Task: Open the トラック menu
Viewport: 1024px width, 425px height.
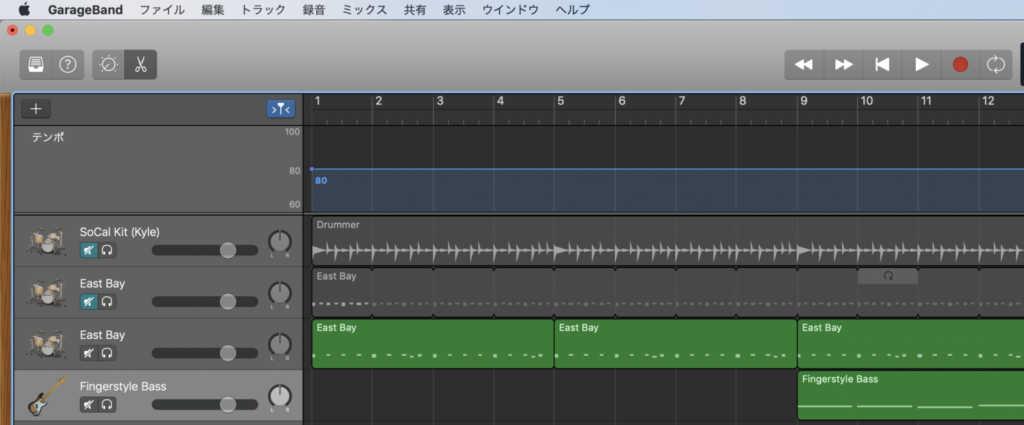Action: pyautogui.click(x=263, y=10)
